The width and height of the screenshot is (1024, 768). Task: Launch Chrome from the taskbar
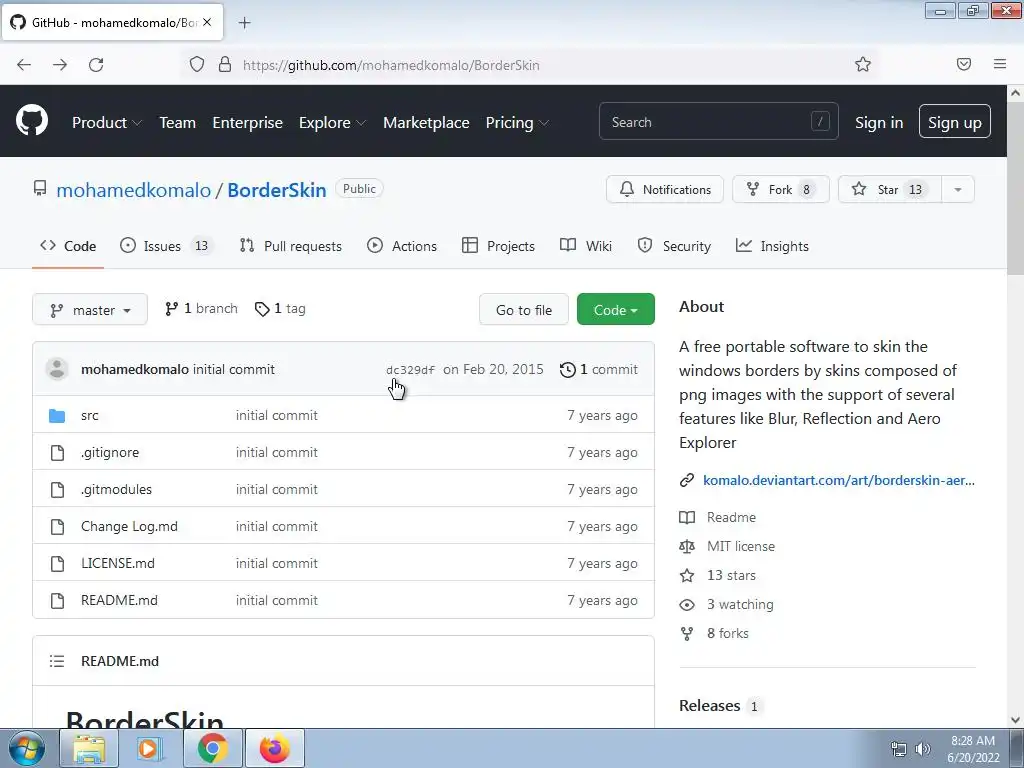212,748
